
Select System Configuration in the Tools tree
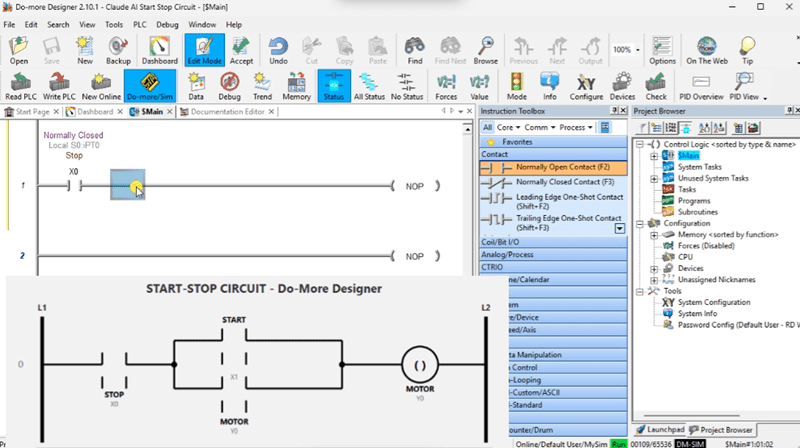tap(713, 302)
